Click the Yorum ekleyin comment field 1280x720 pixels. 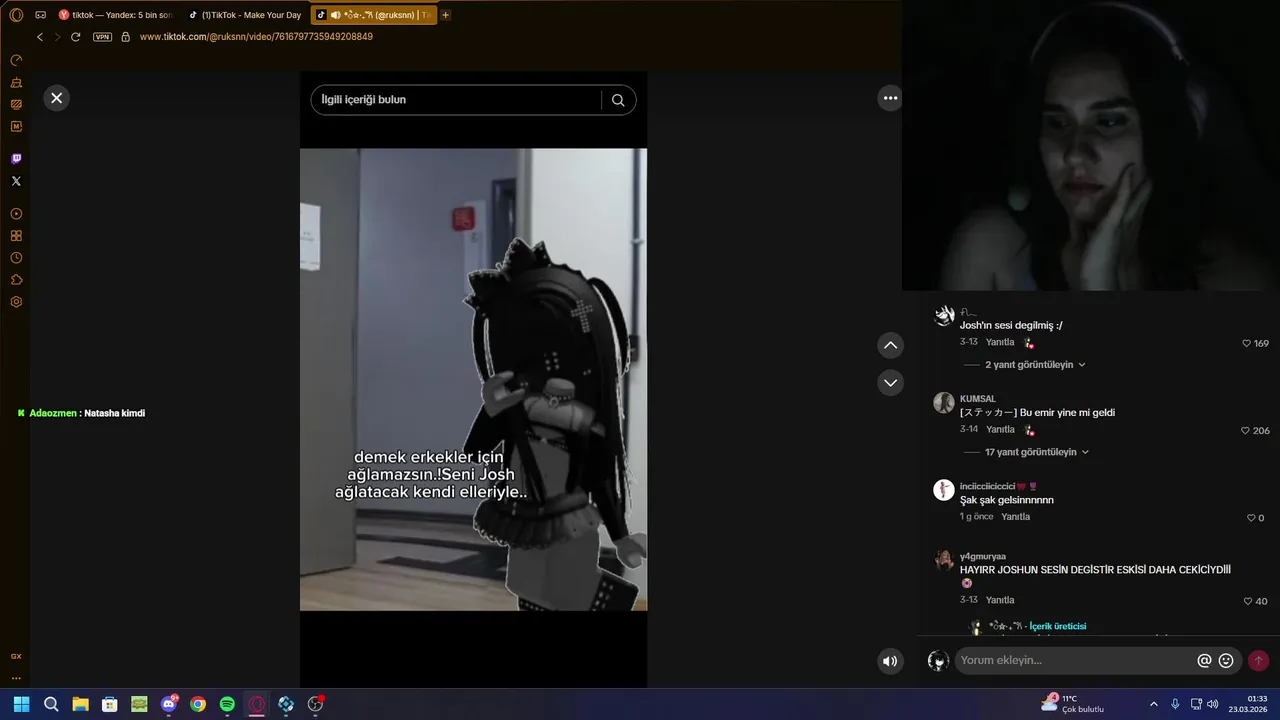1075,660
